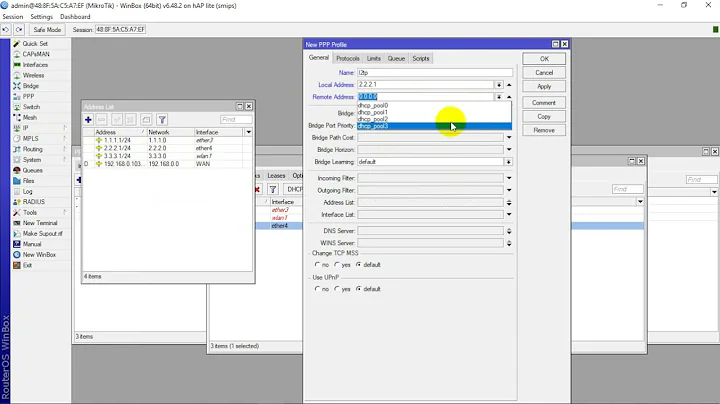Screen dimensions: 720x404
Task: Click Remove button in PPP Profile
Action: 544,130
